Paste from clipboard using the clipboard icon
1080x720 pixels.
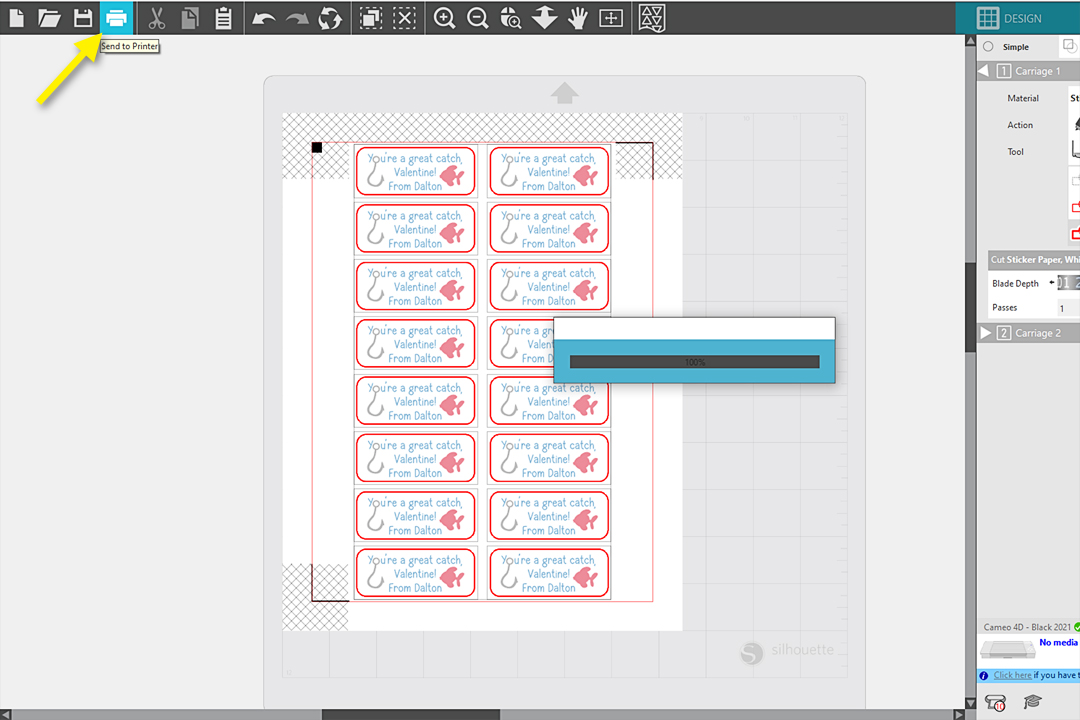223,18
